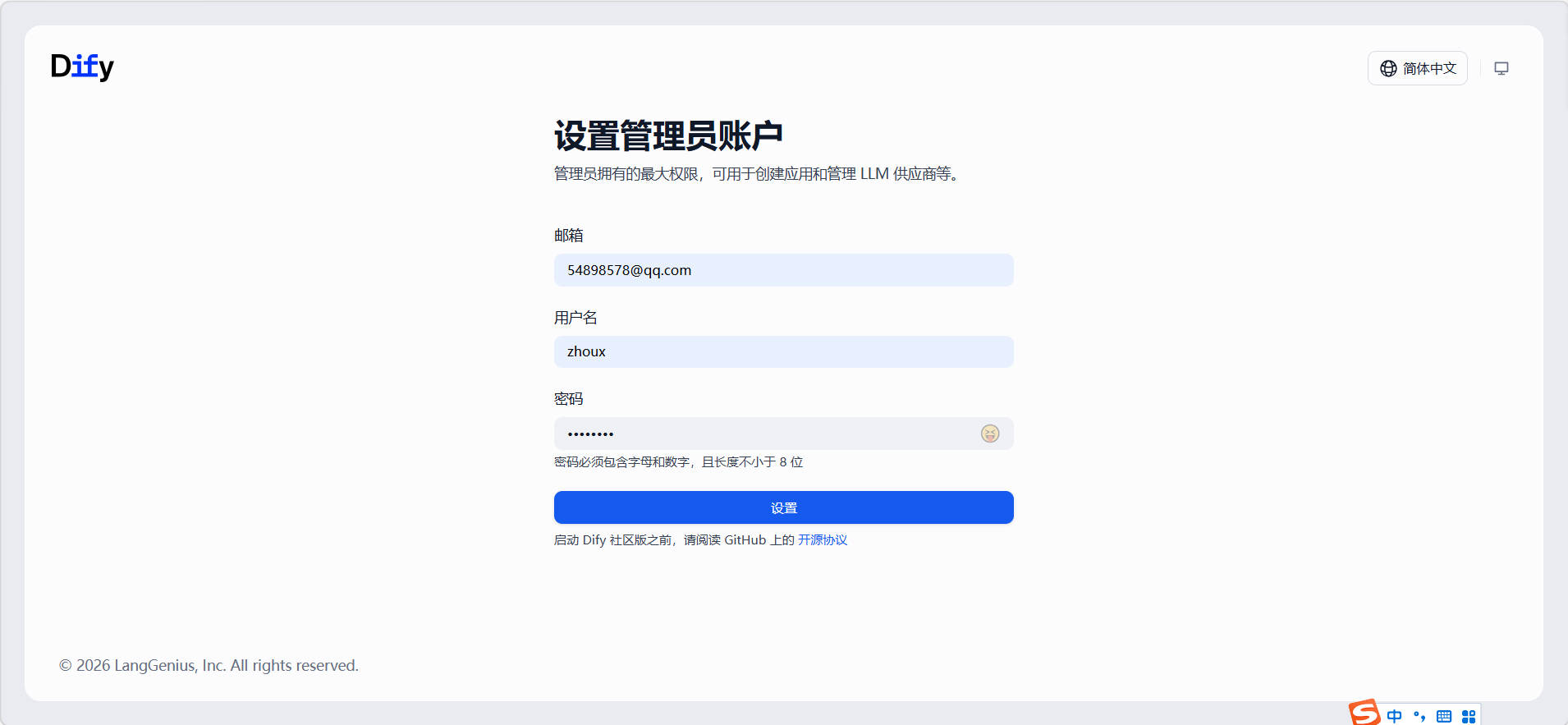Click the LangGenius copyright footer text
Image resolution: width=1568 pixels, height=725 pixels.
209,665
